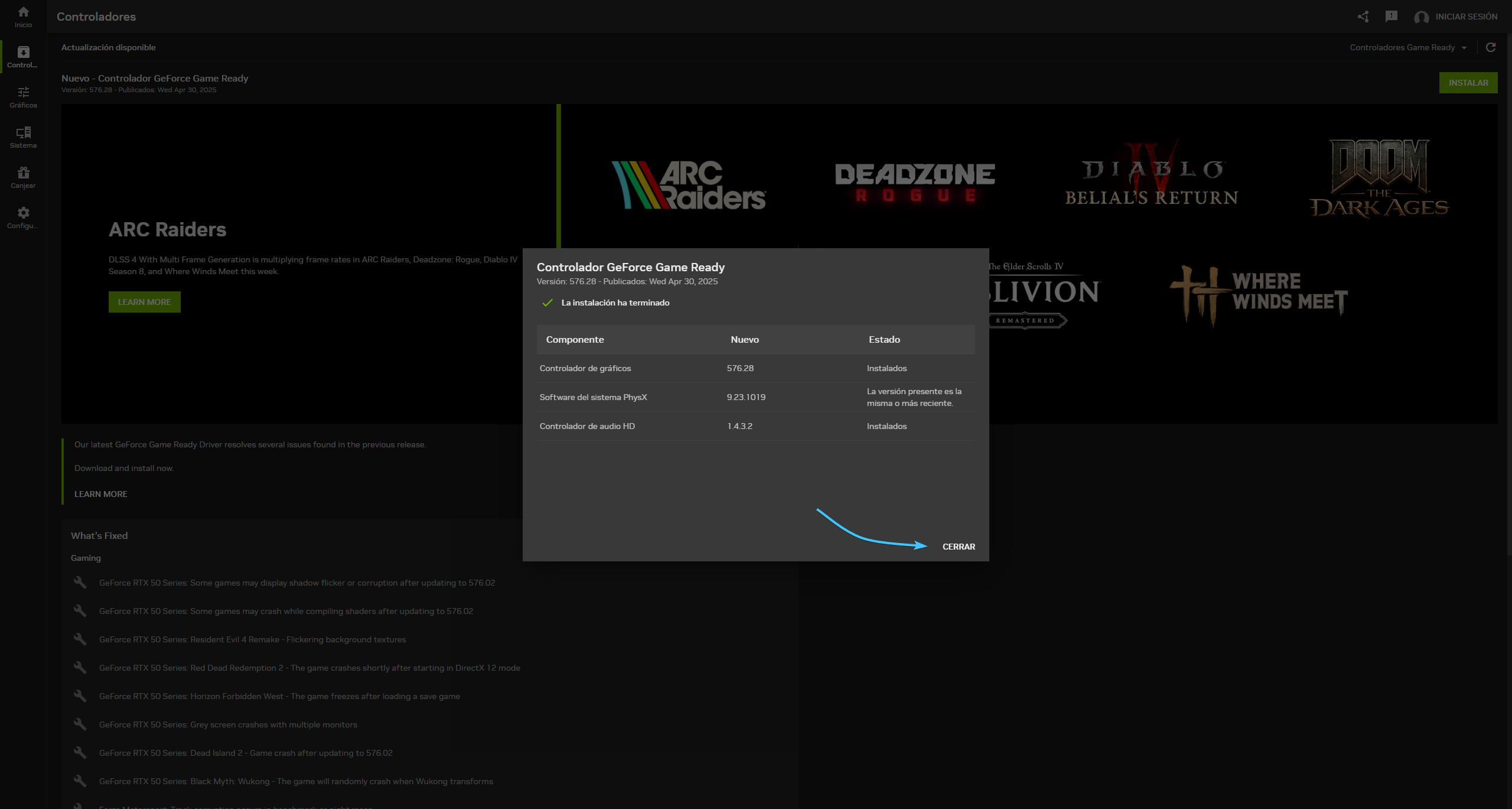Screen dimensions: 1512x809
Task: Click the 576.28 version cell
Action: (740, 368)
